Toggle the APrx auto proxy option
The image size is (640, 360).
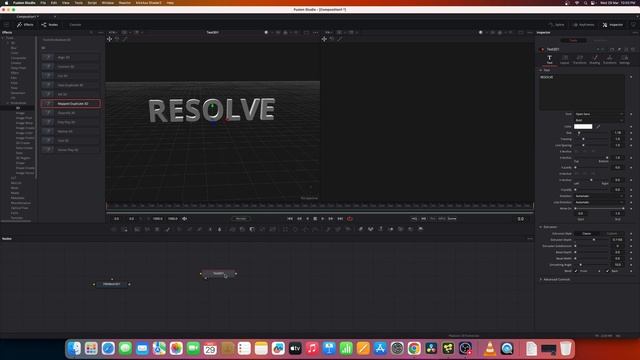(x=442, y=219)
